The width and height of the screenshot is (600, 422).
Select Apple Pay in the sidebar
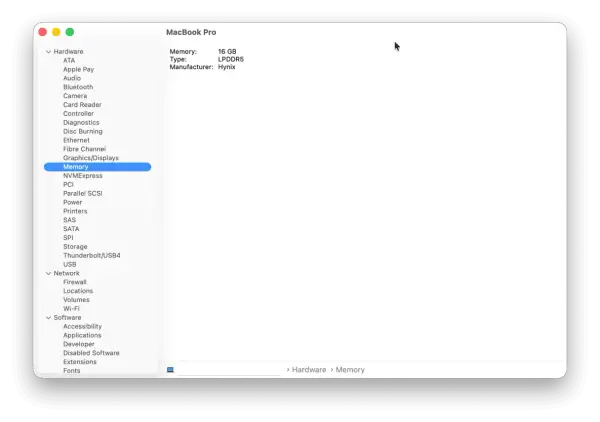78,69
